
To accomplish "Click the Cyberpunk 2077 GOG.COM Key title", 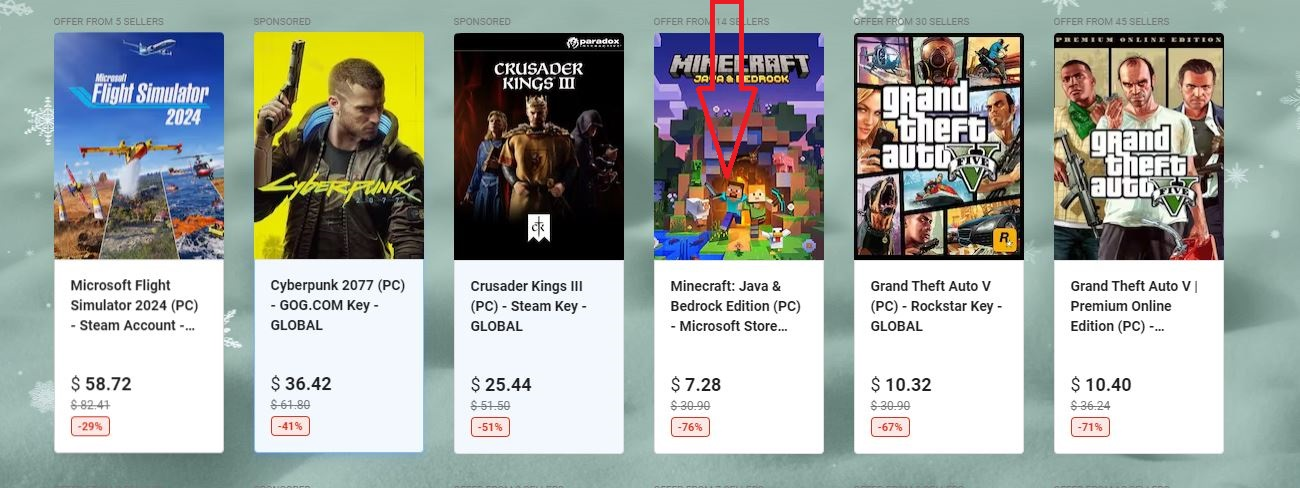I will coord(337,306).
